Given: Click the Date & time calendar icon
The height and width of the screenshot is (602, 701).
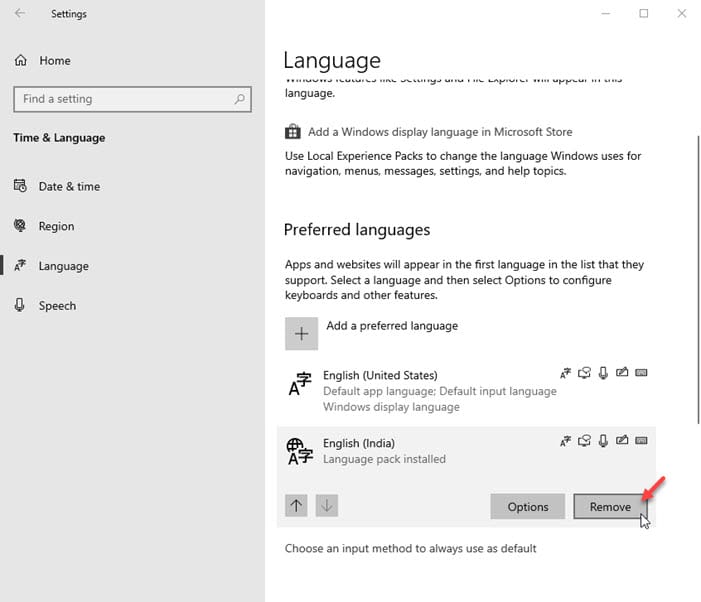Looking at the screenshot, I should [20, 185].
